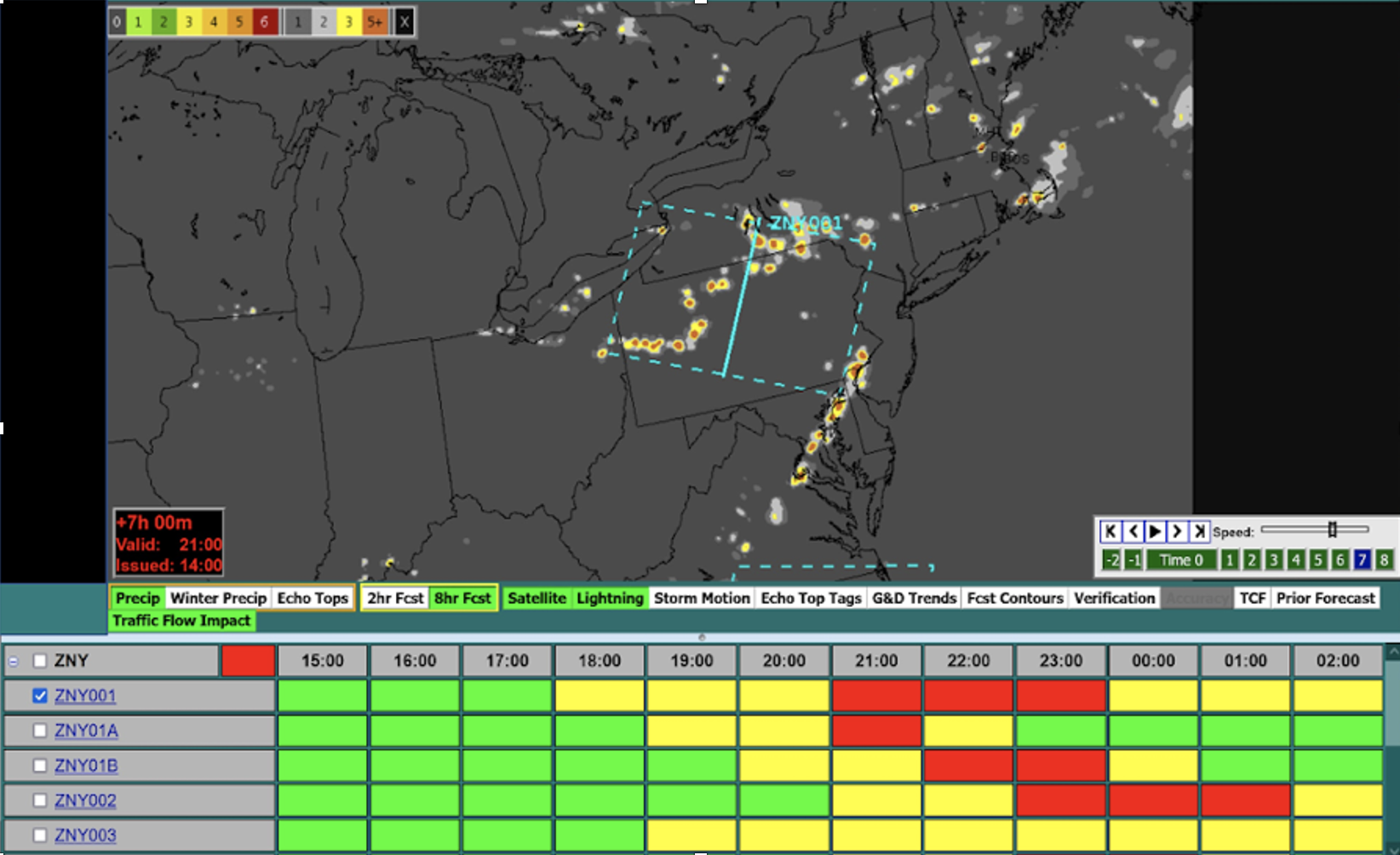Select the 15:00 column header
Viewport: 1400px width, 855px height.
click(323, 661)
